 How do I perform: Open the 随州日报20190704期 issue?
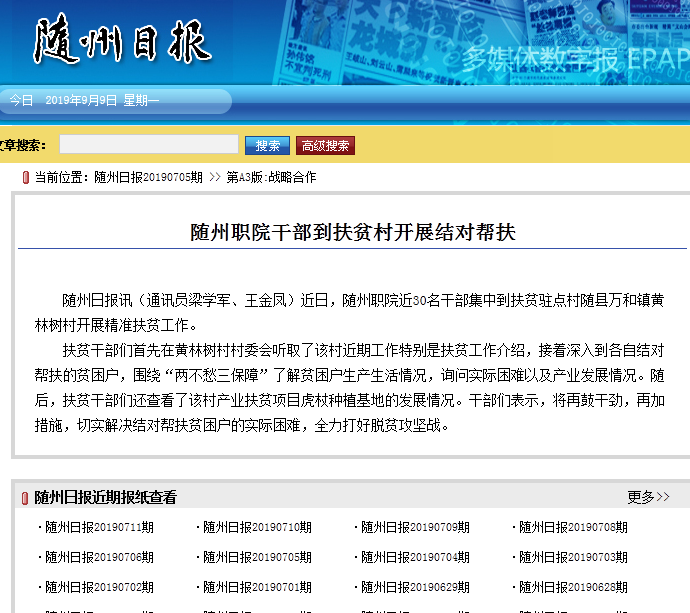click(x=415, y=557)
